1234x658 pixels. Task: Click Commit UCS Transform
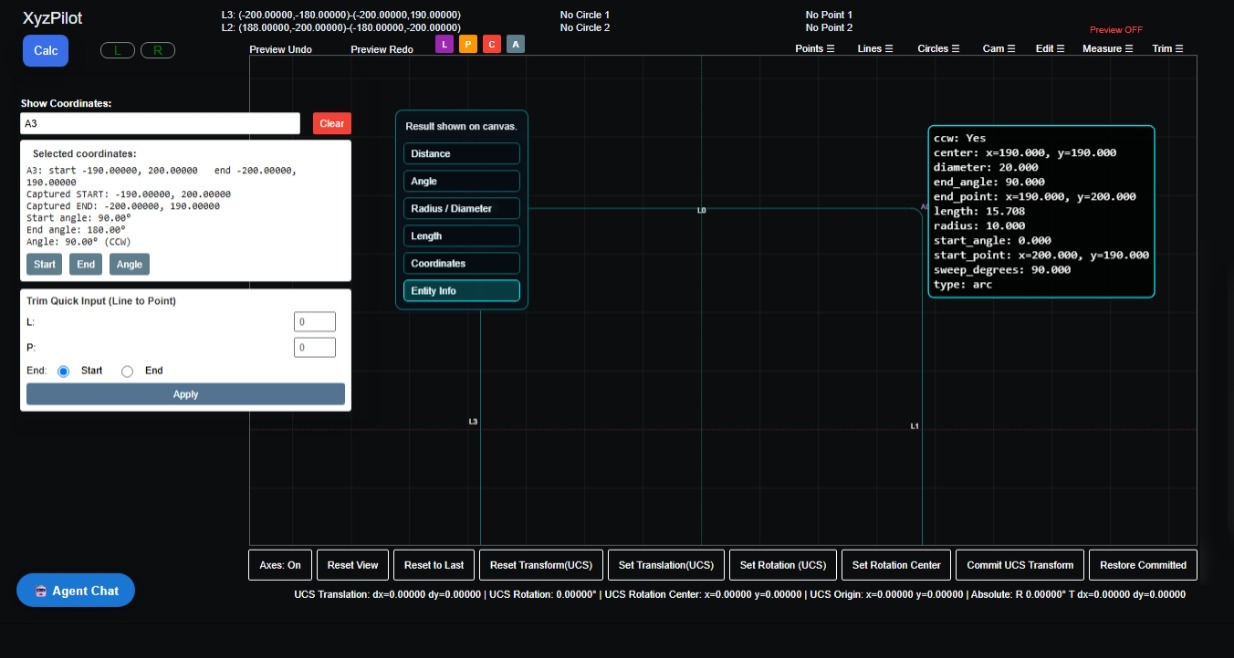click(1020, 565)
